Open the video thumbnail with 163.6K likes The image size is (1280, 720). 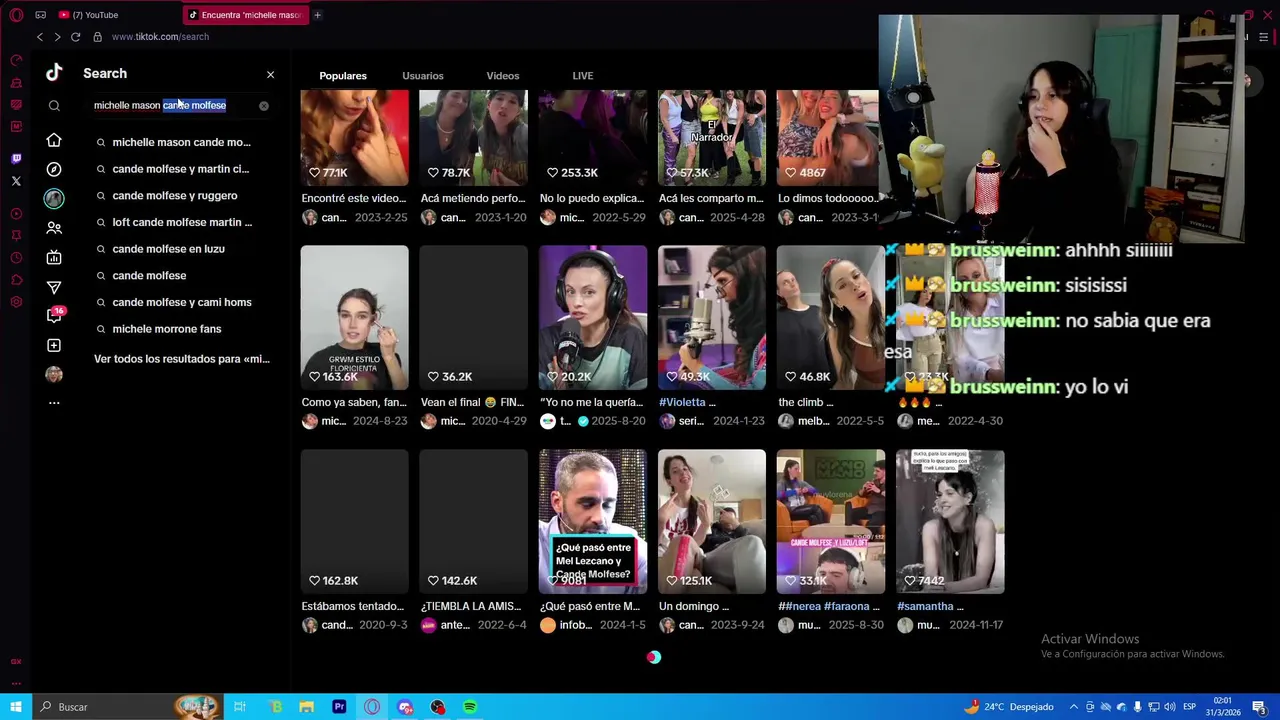point(355,317)
